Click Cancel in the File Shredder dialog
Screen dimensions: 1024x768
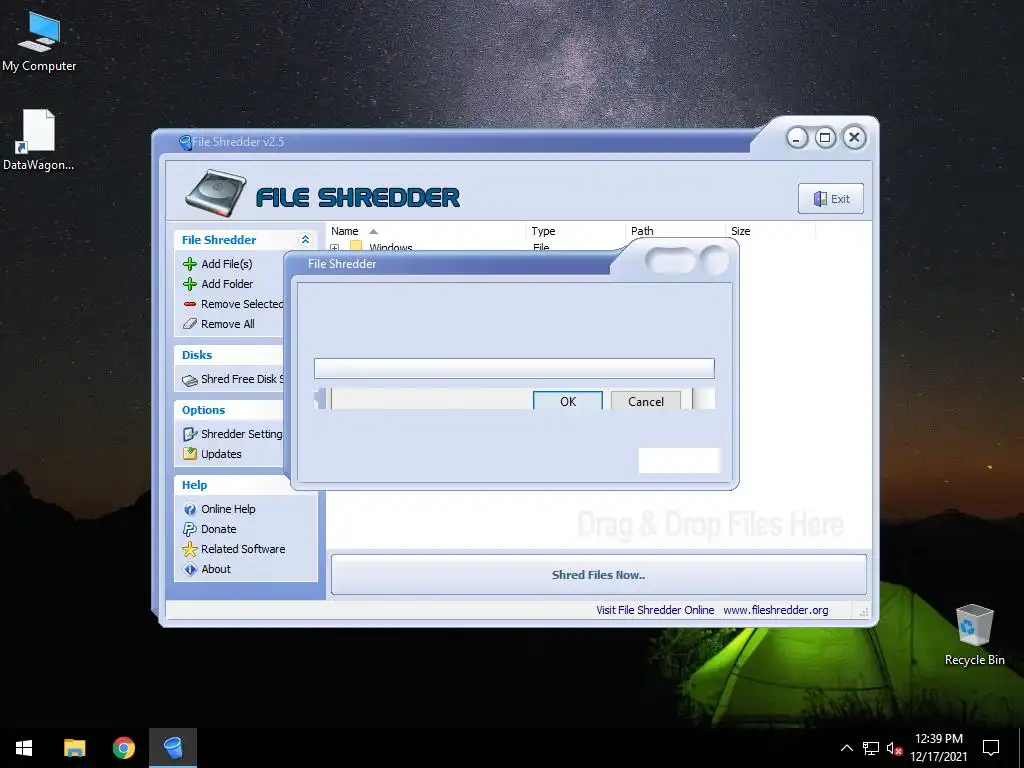tap(646, 401)
